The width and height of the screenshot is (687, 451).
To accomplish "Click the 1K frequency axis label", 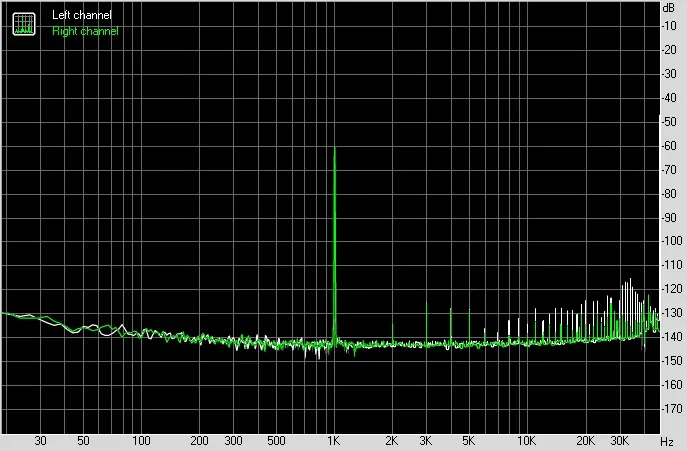I will 333,440.
